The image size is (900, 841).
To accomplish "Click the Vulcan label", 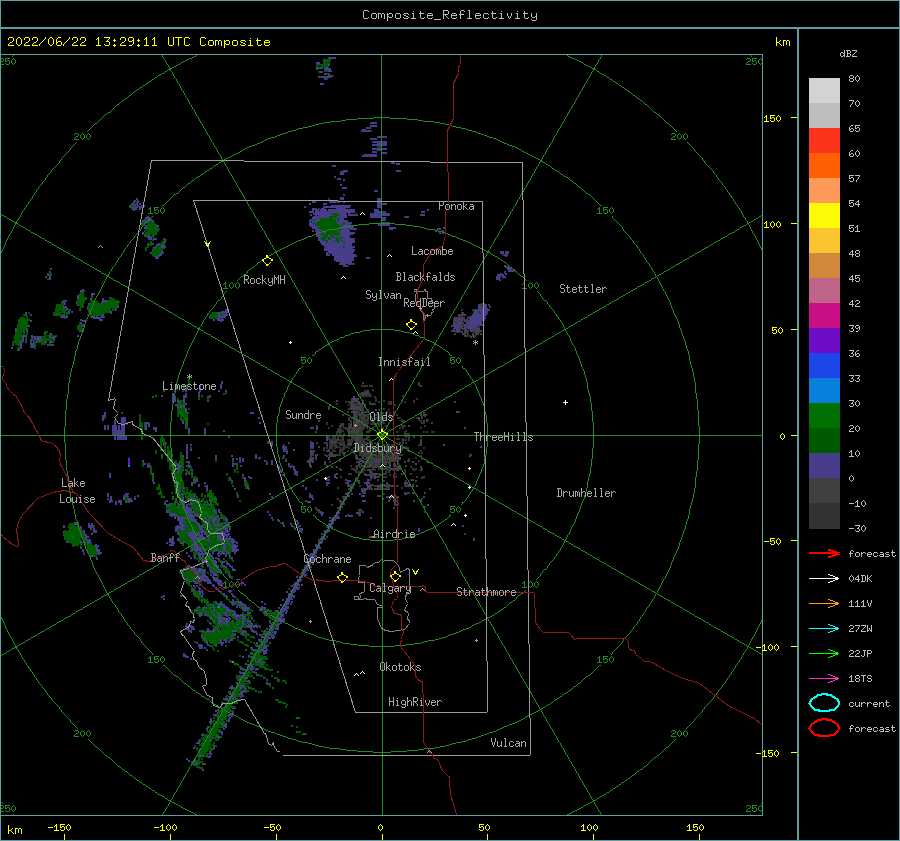I will pyautogui.click(x=508, y=743).
